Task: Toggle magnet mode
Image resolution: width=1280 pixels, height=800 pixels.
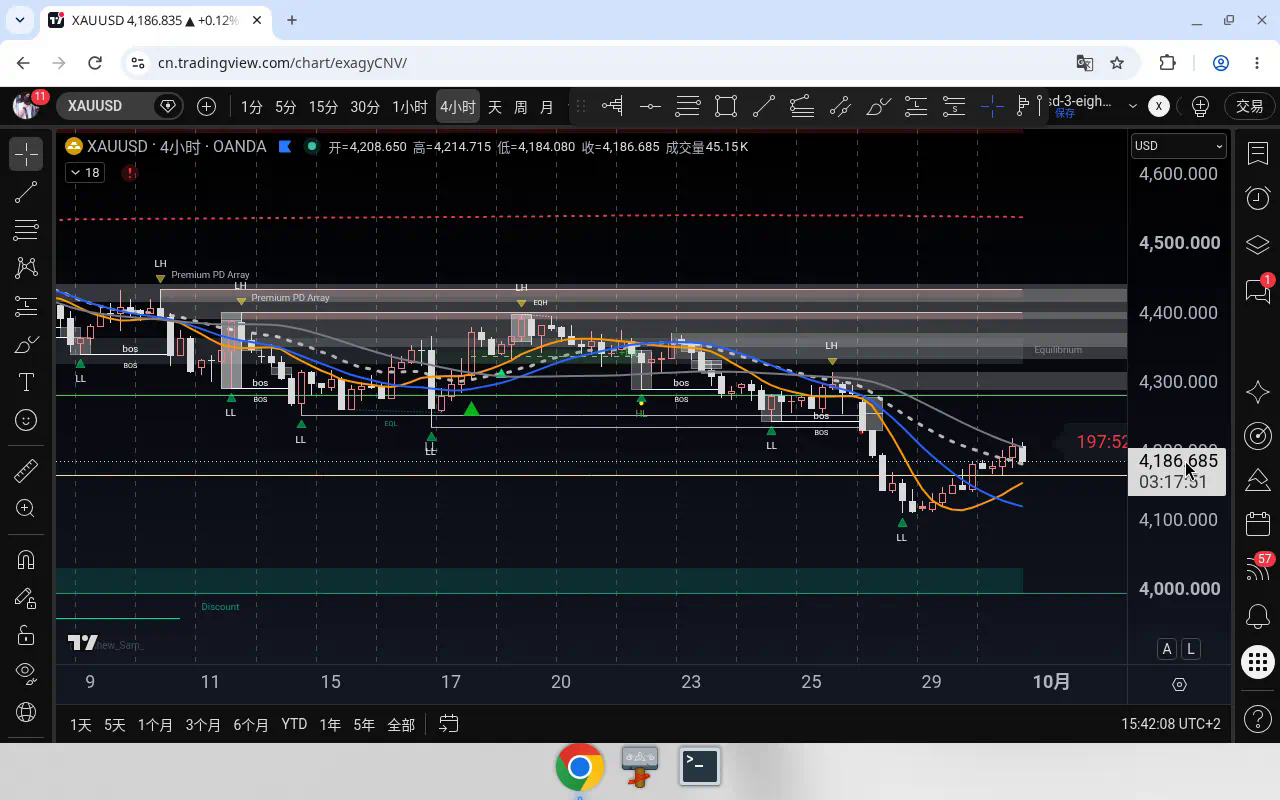Action: point(26,560)
